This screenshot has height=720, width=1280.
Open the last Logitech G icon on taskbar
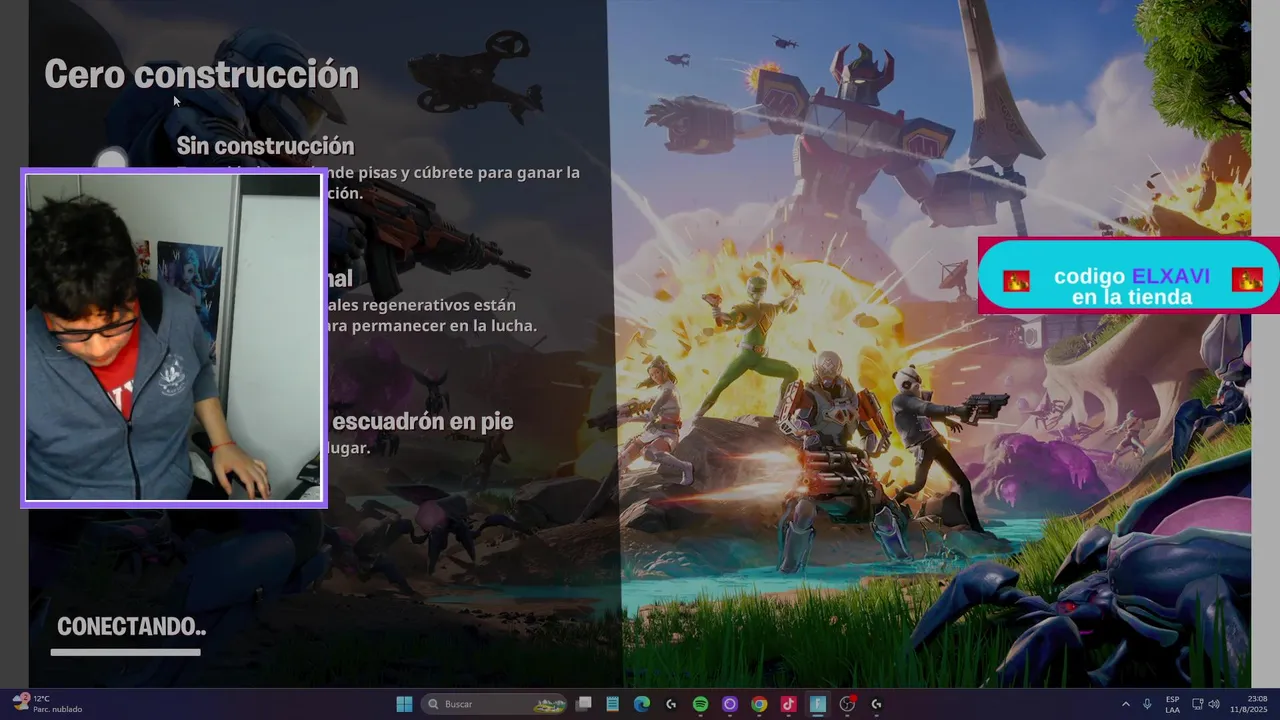pos(876,704)
